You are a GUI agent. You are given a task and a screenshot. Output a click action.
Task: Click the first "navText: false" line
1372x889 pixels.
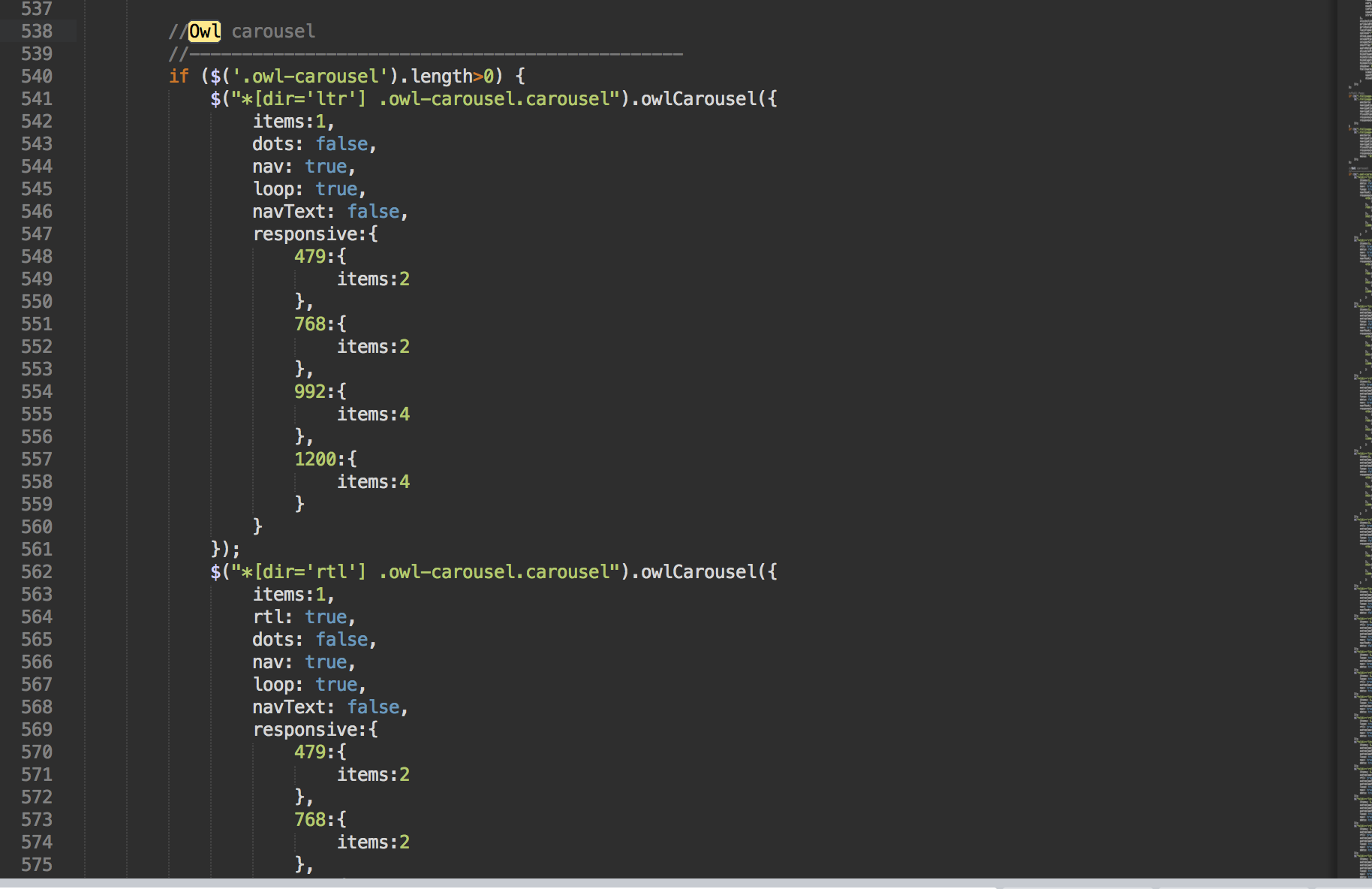329,211
